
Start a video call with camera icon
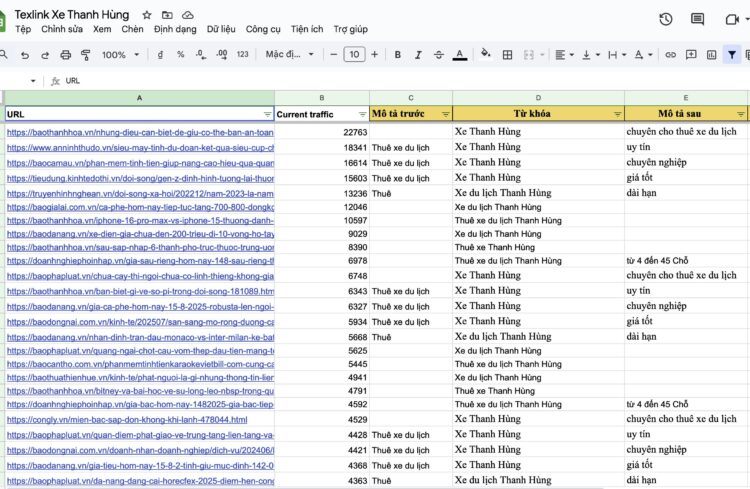732,19
